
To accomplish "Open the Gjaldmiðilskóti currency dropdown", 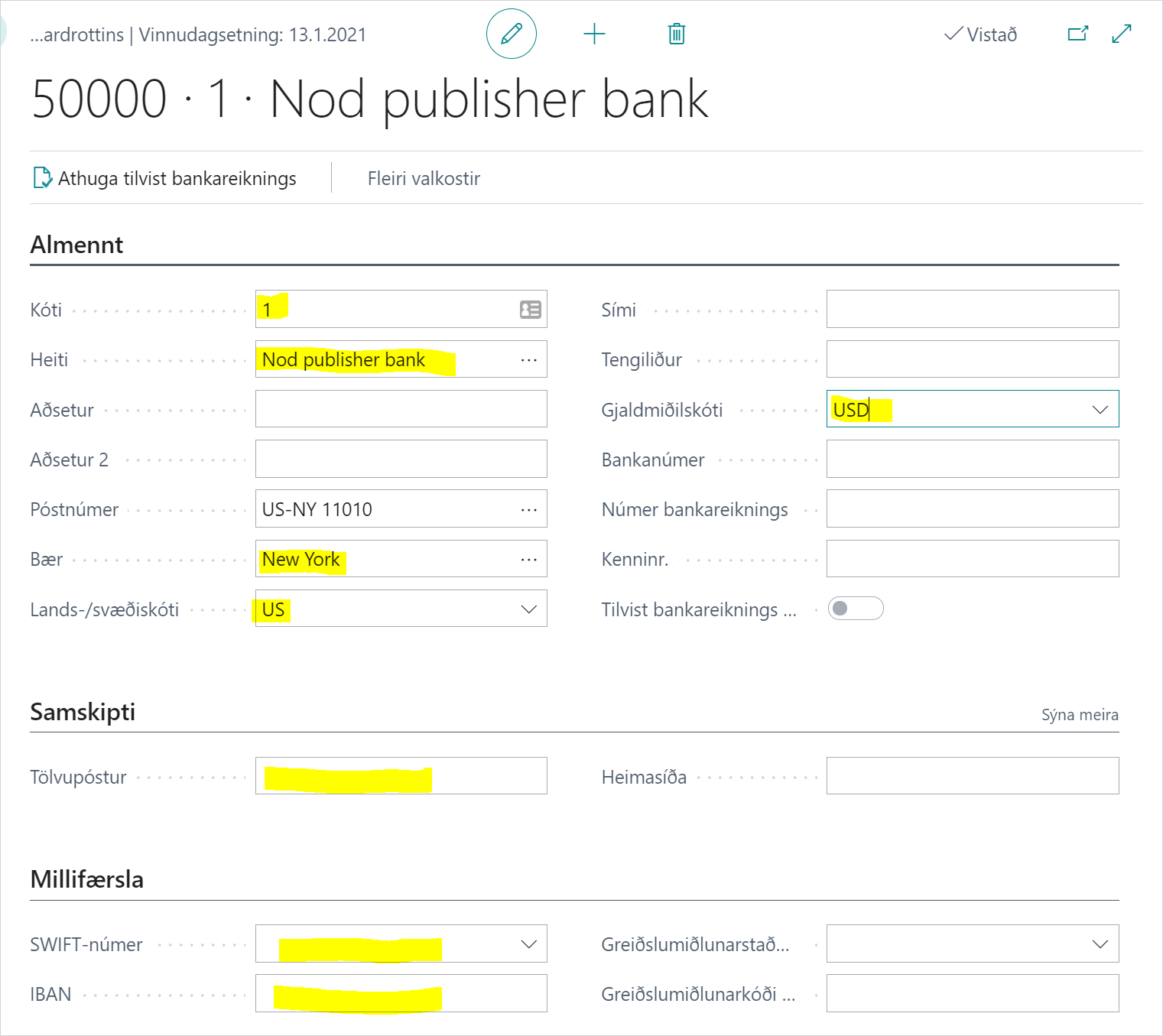I will [1100, 410].
